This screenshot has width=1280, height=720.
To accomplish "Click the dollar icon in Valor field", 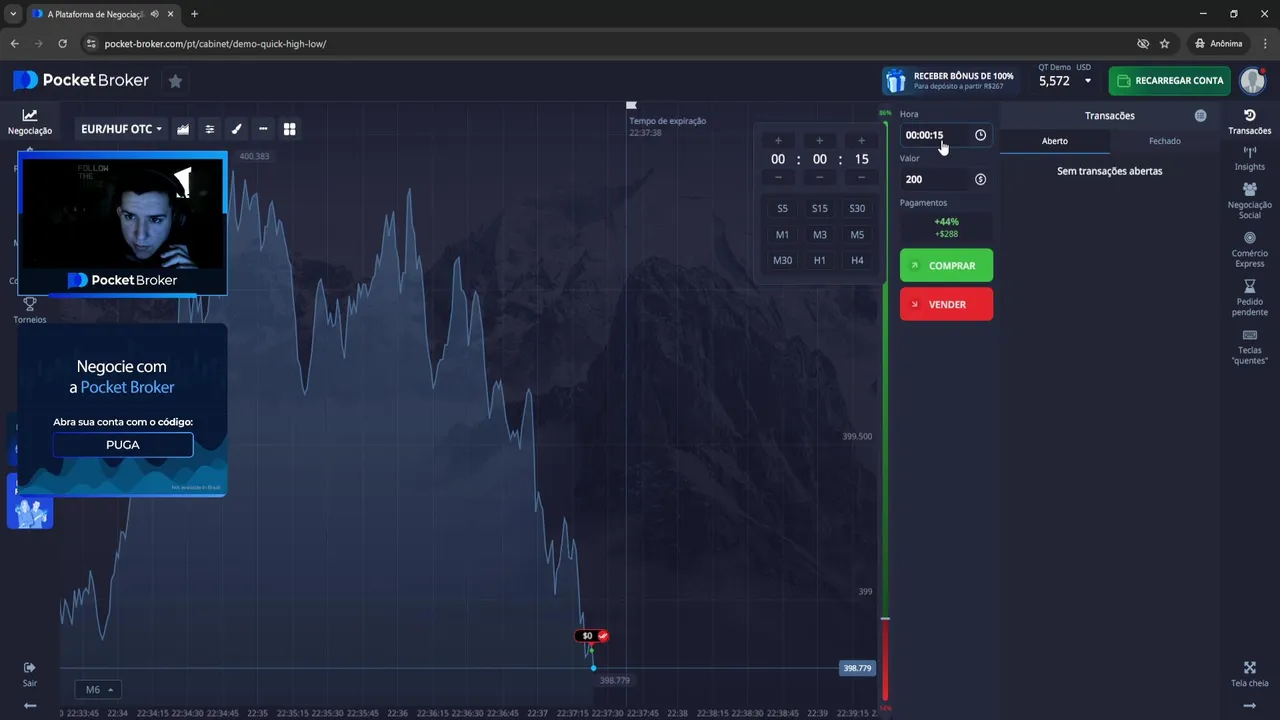I will pos(980,179).
